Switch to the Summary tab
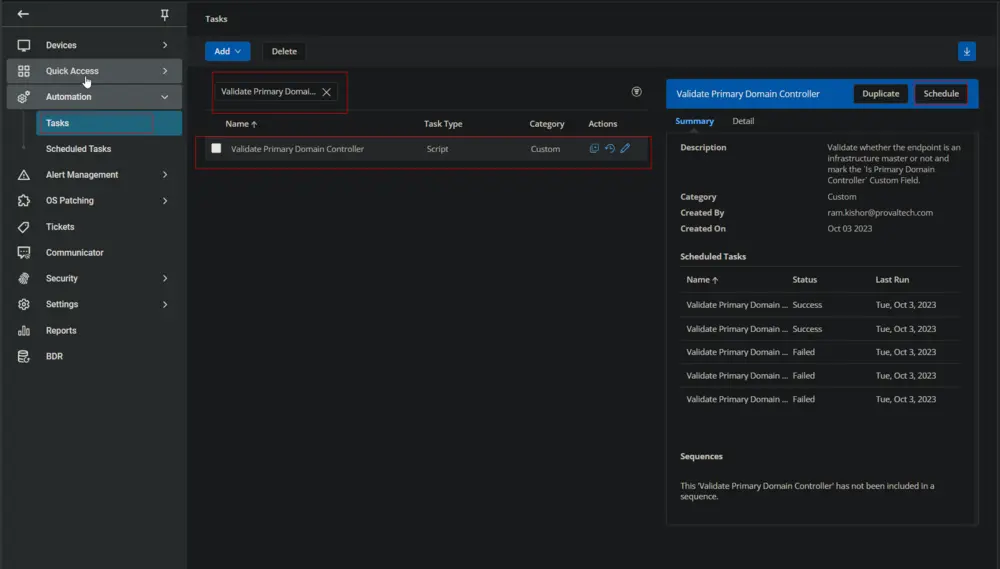The height and width of the screenshot is (569, 1000). point(694,121)
